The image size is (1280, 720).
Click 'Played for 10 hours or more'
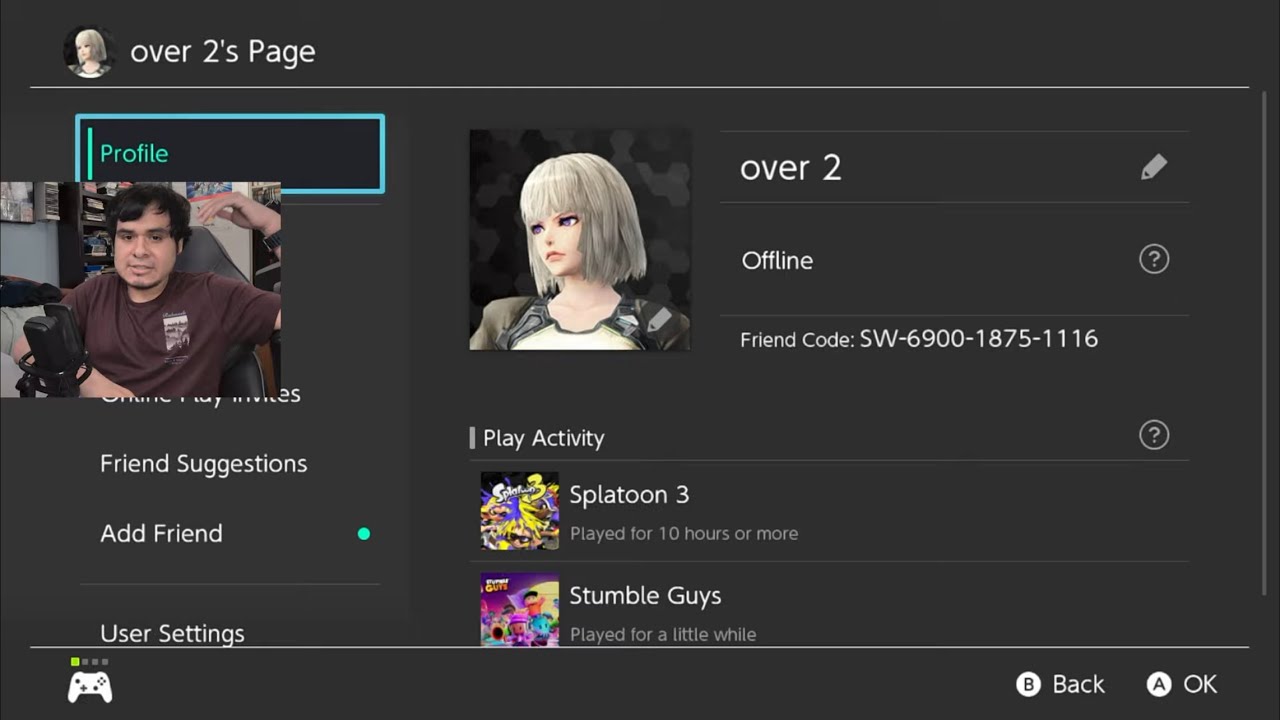click(x=684, y=534)
